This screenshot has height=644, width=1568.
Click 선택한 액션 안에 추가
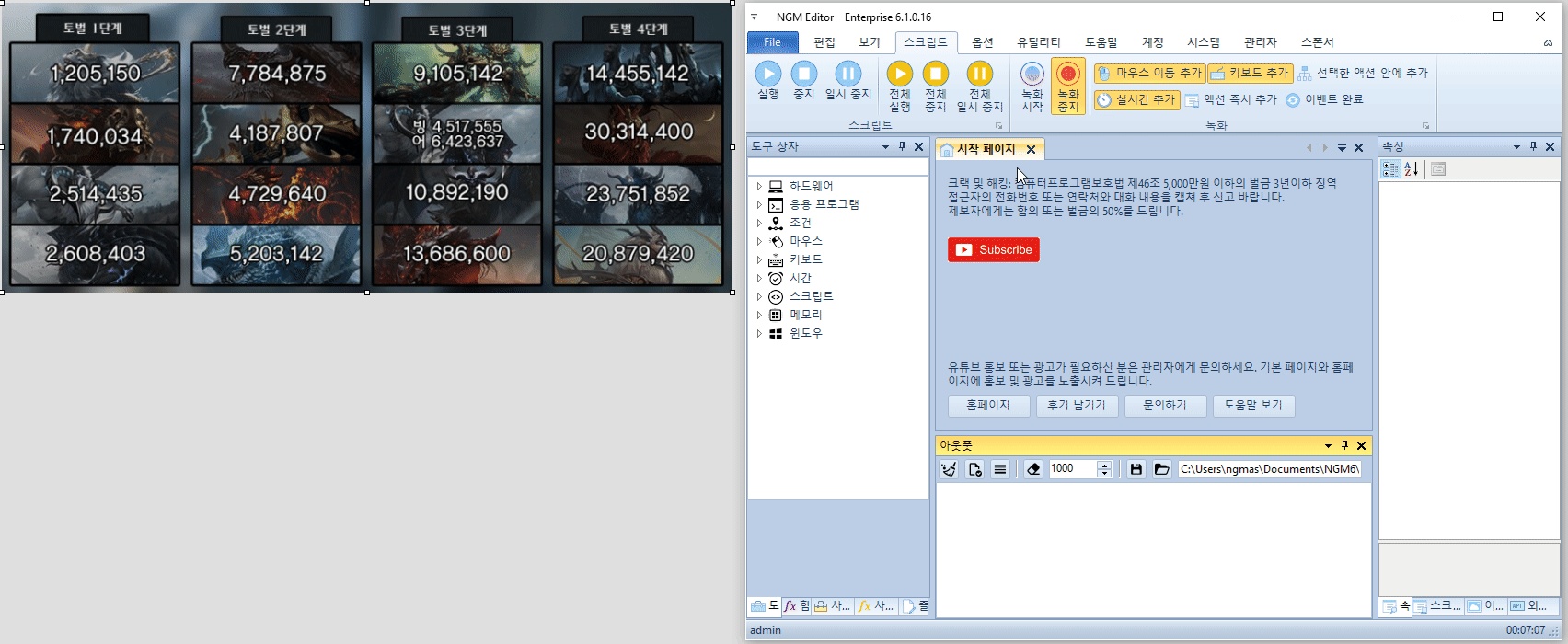pyautogui.click(x=1363, y=73)
